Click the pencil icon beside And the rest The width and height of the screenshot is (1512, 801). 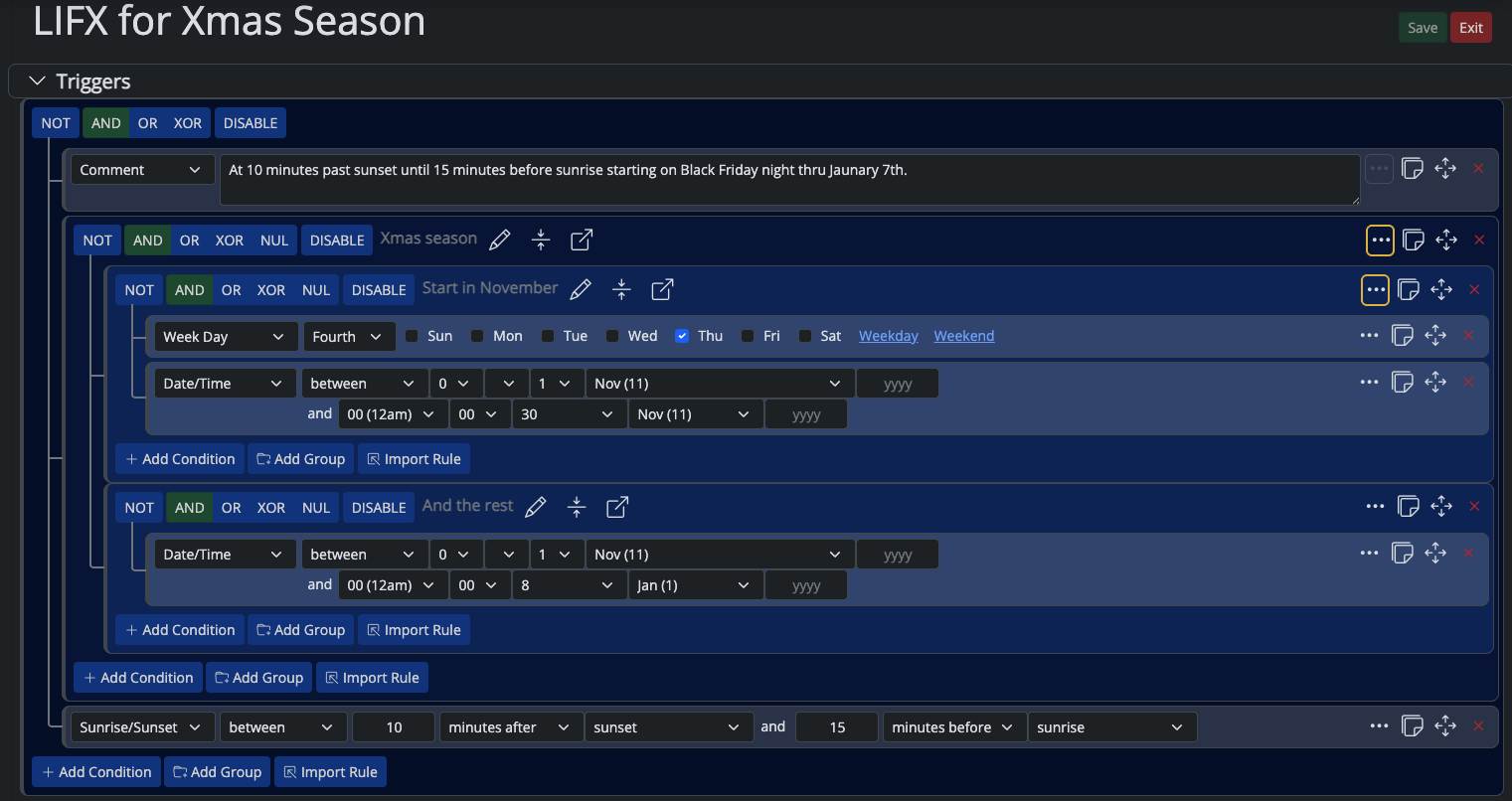coord(536,507)
